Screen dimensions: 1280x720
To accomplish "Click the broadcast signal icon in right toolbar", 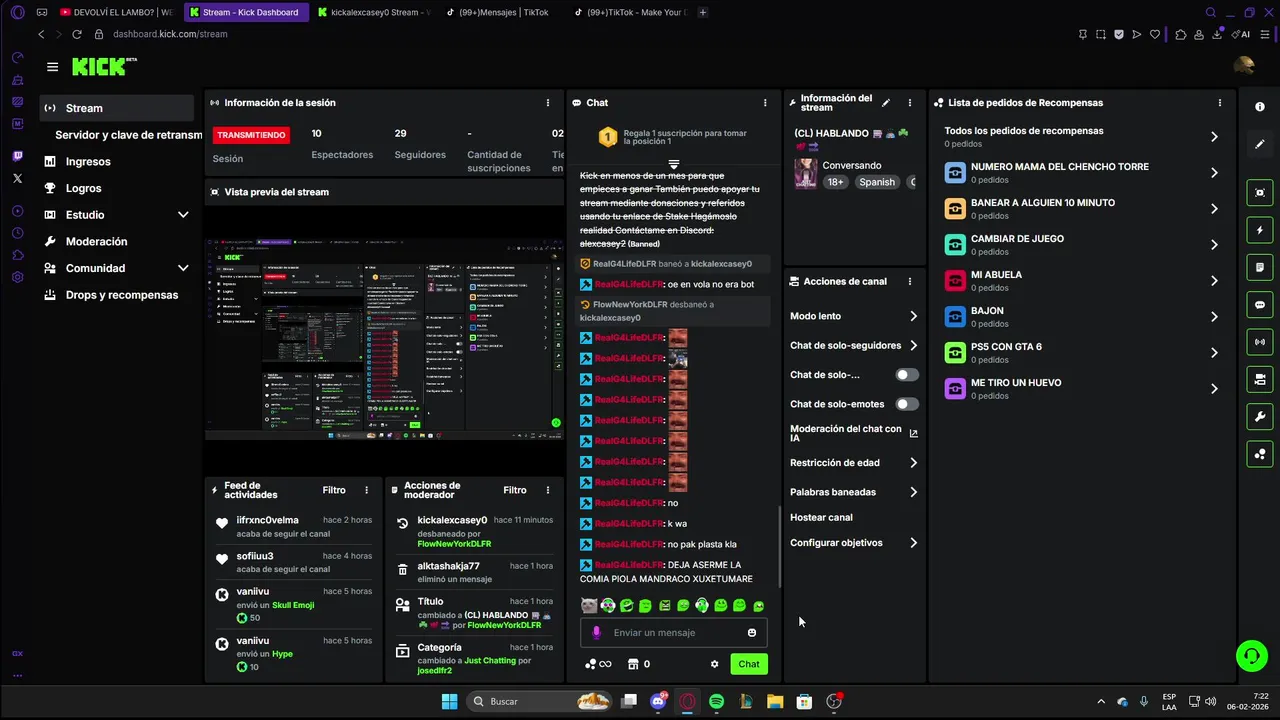I will click(1260, 342).
